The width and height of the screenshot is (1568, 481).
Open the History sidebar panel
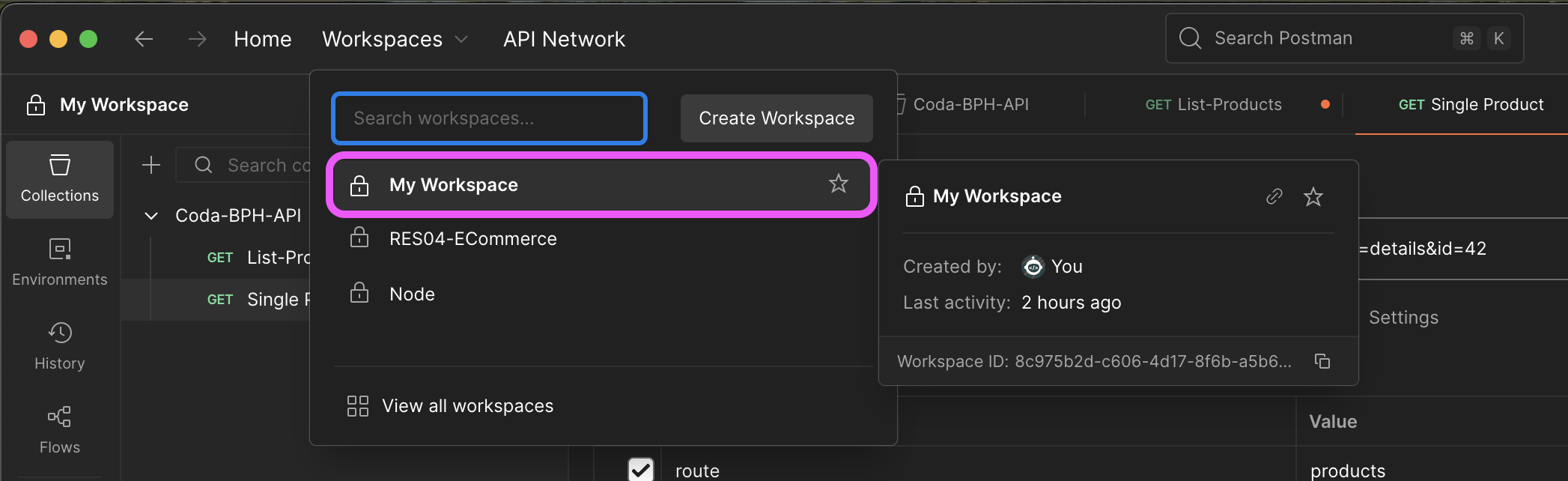click(x=60, y=346)
